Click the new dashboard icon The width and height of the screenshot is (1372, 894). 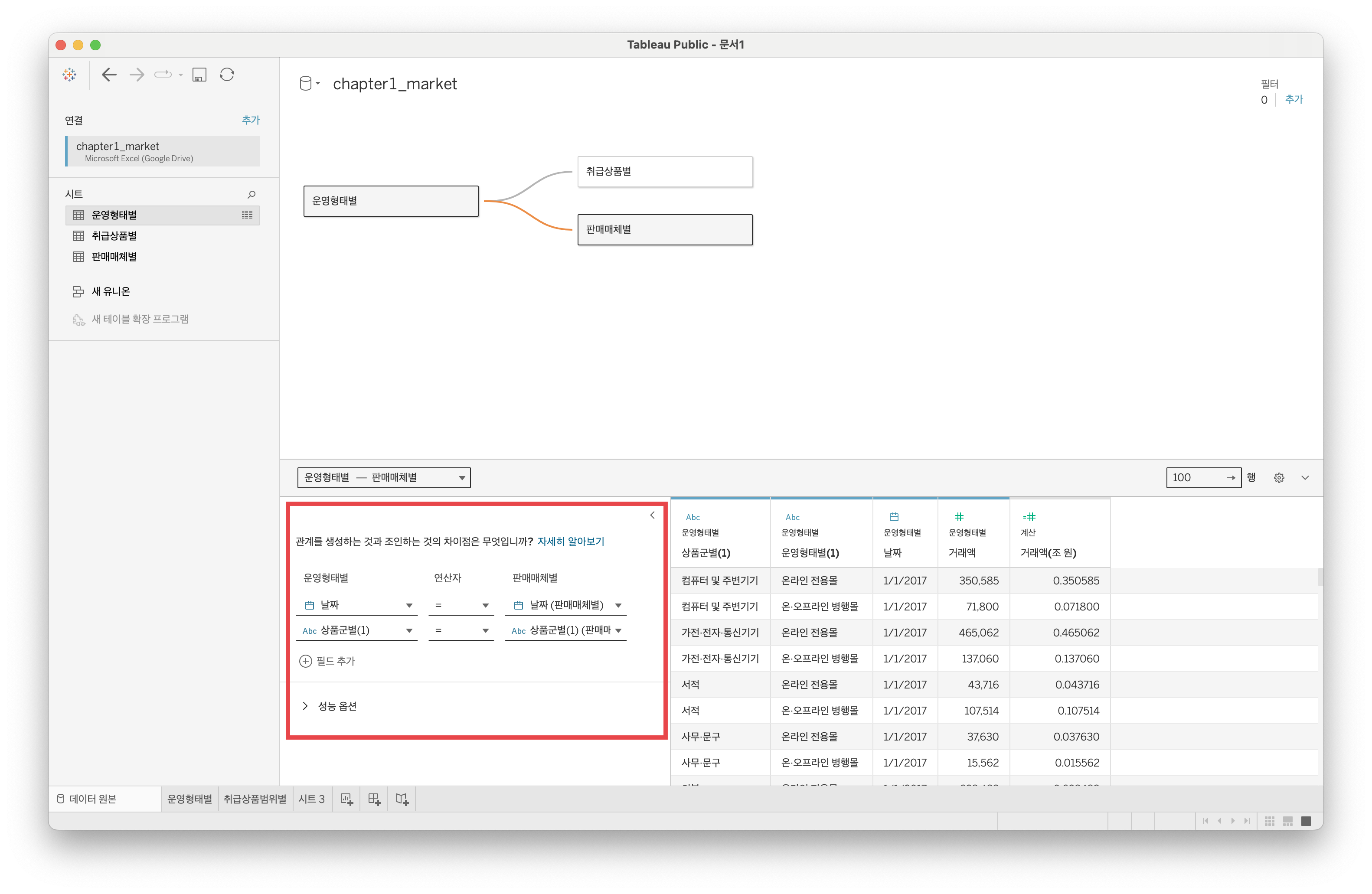tap(374, 799)
